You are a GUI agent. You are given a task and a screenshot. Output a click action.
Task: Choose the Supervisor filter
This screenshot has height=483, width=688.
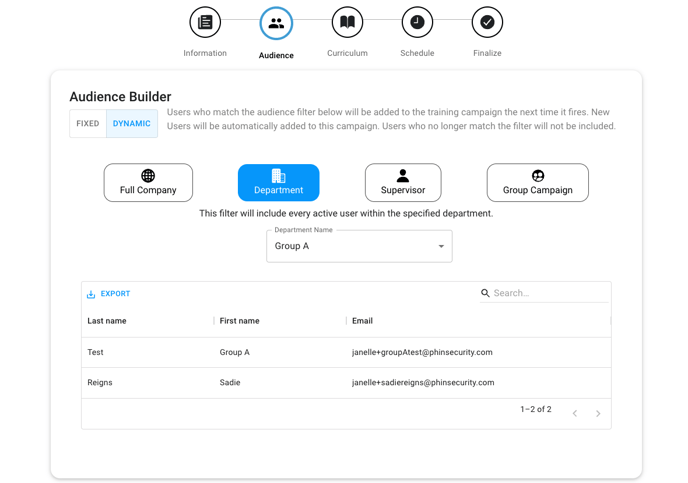pos(403,182)
